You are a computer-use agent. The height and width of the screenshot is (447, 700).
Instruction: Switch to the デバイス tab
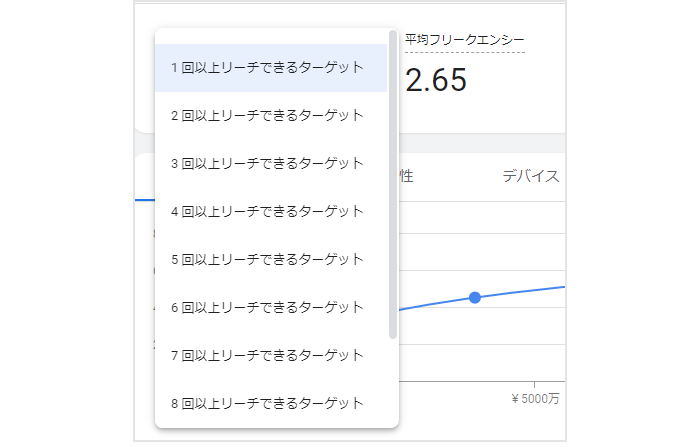pos(531,176)
